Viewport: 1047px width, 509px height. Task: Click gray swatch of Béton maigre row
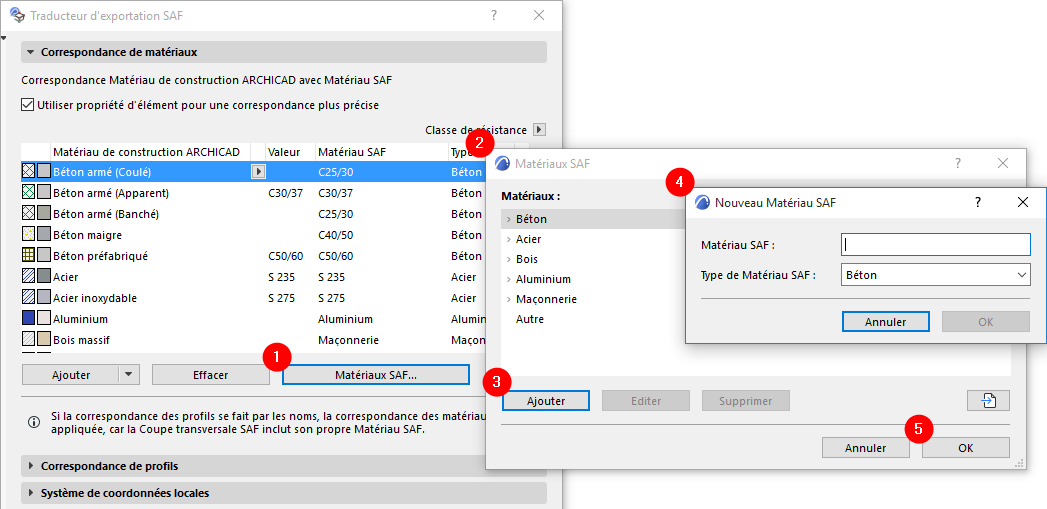tap(43, 235)
